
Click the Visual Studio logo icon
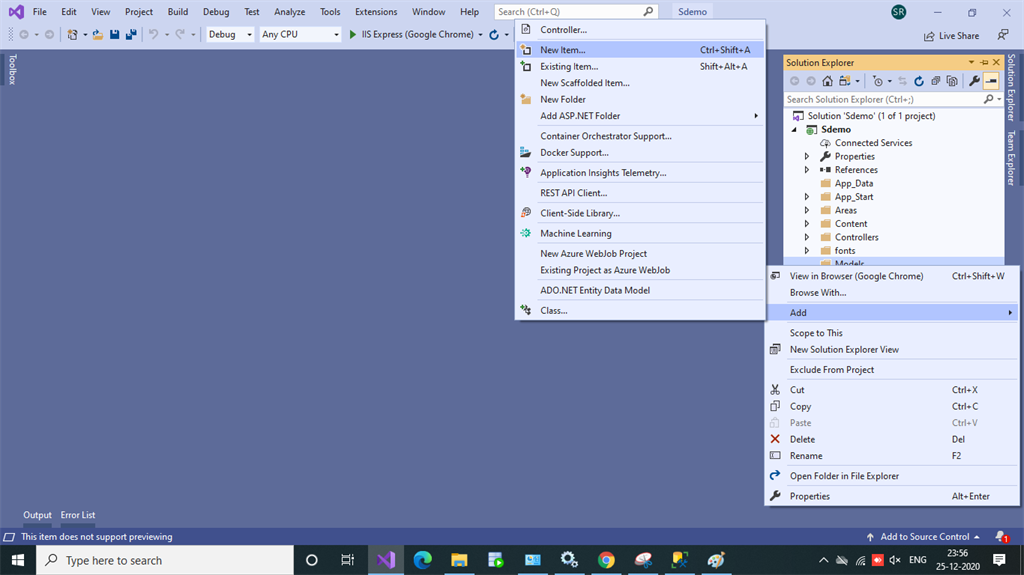tap(16, 12)
